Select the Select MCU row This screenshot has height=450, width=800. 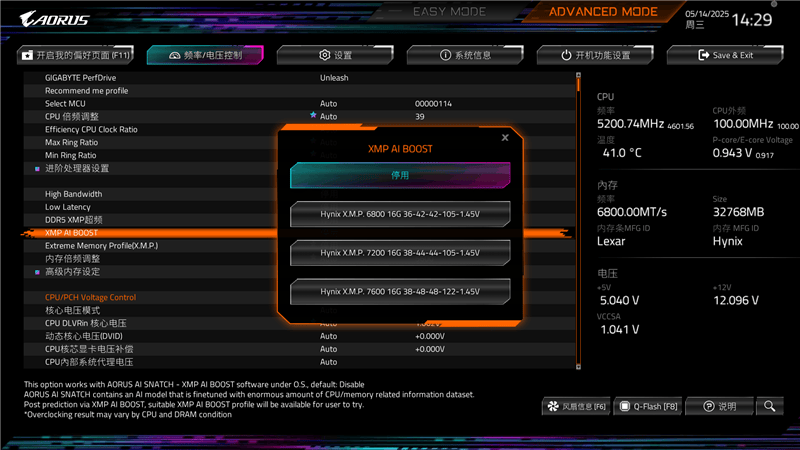click(x=299, y=104)
